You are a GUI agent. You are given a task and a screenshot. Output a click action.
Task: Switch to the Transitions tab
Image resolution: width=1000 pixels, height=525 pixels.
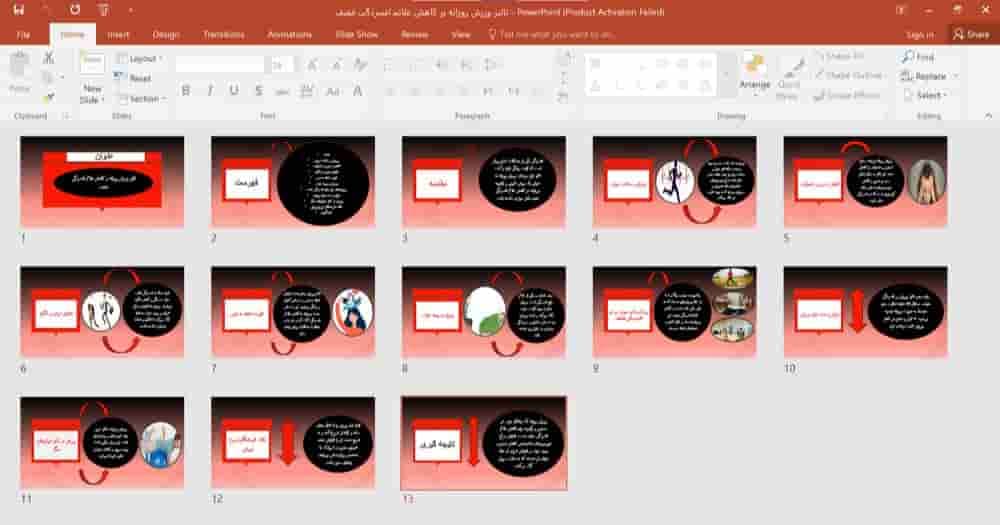pyautogui.click(x=223, y=34)
